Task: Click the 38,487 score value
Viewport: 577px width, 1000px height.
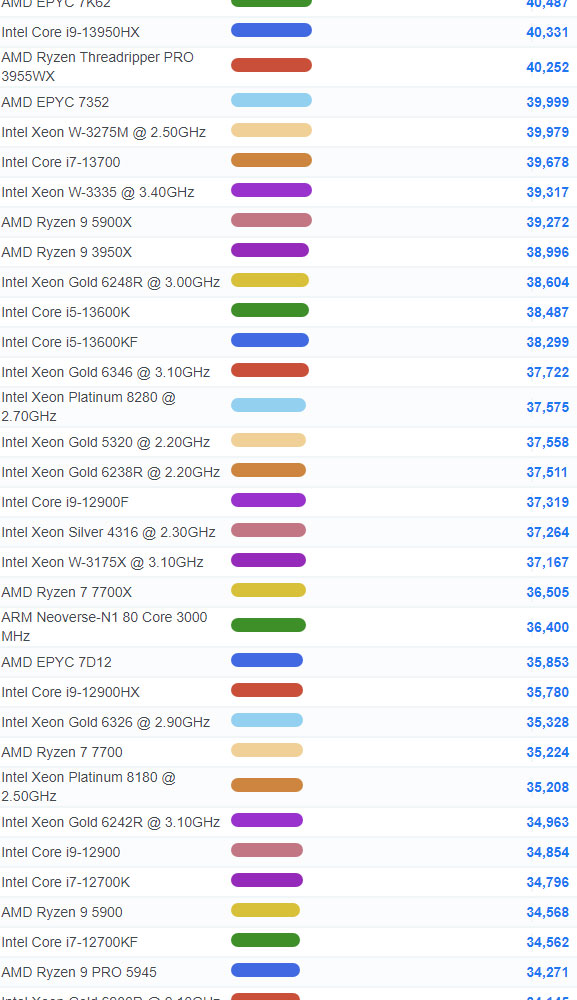Action: 547,312
